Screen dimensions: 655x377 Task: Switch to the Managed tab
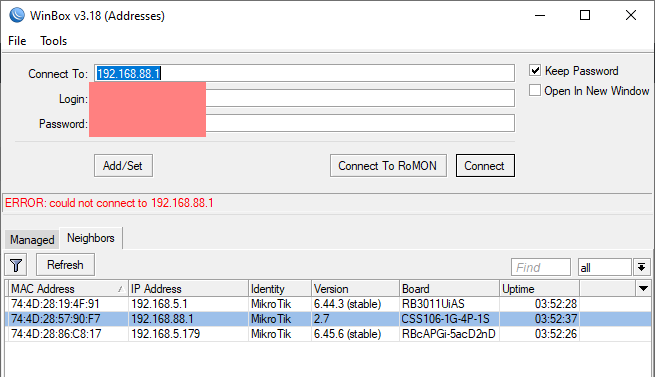click(32, 240)
